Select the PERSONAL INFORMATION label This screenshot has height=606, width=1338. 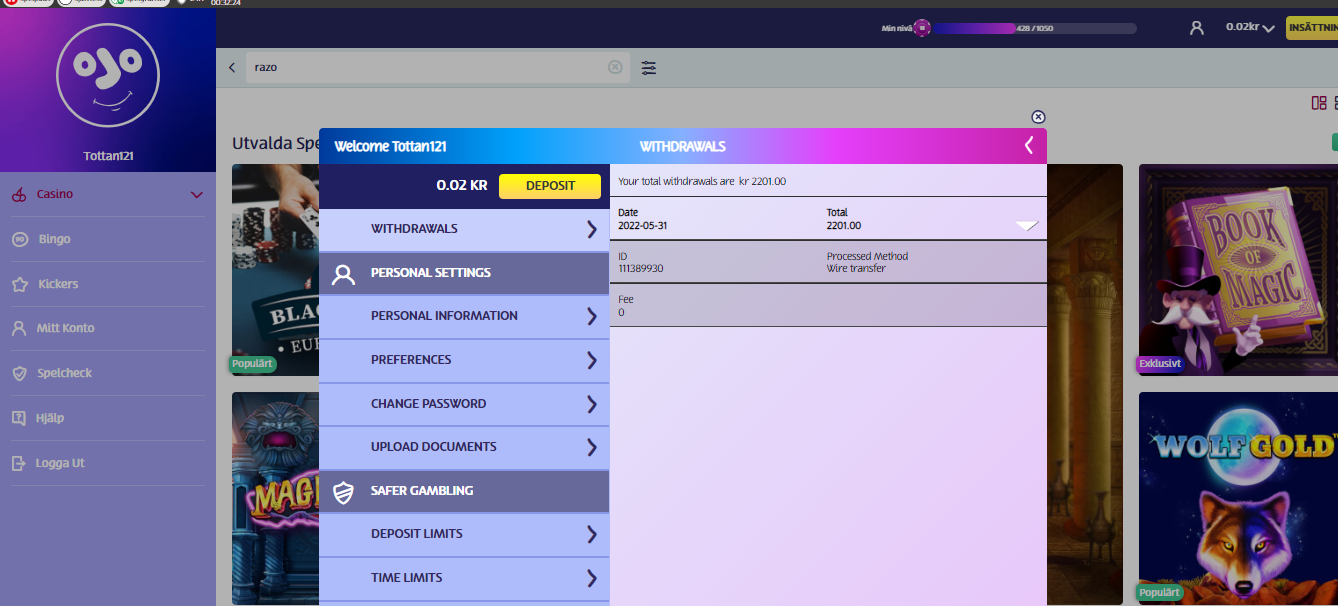pos(444,316)
